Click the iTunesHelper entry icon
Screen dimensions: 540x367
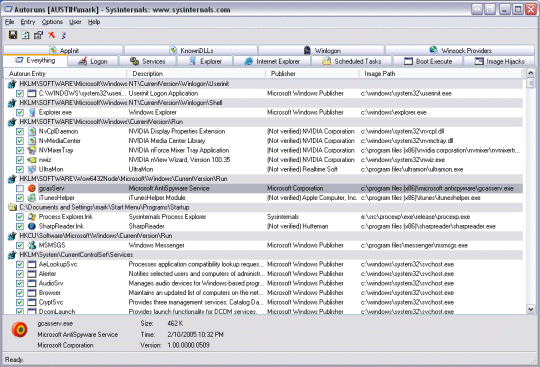[x=32, y=198]
